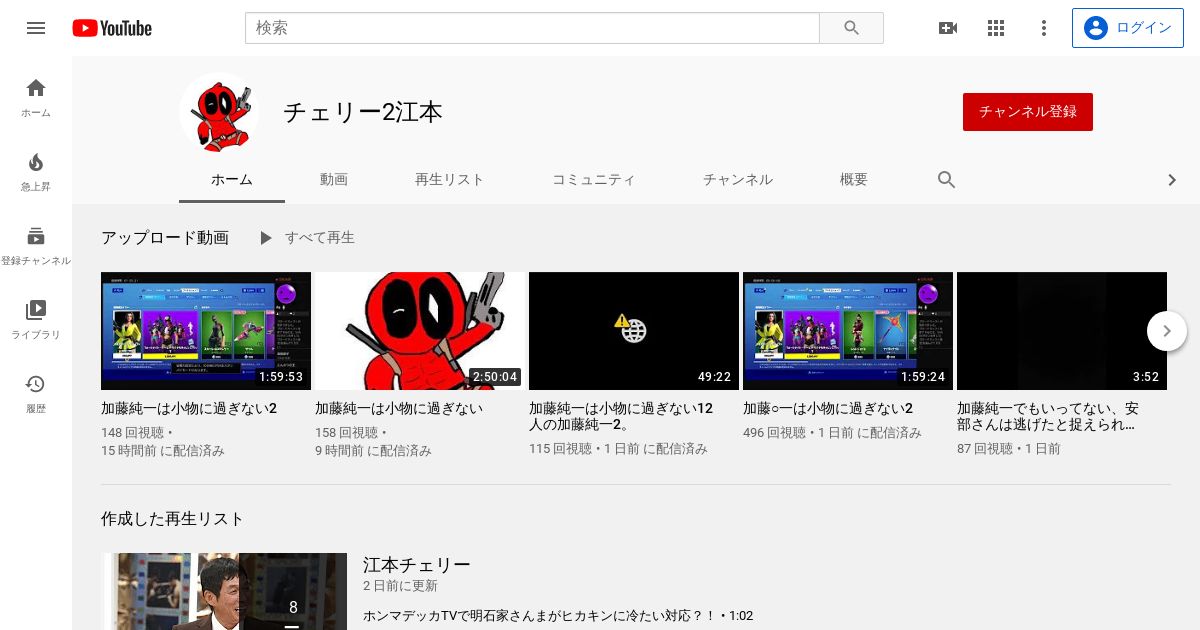
Task: Click the playlist item ホンマデッカTVで明石家さんま
Action: tap(558, 616)
